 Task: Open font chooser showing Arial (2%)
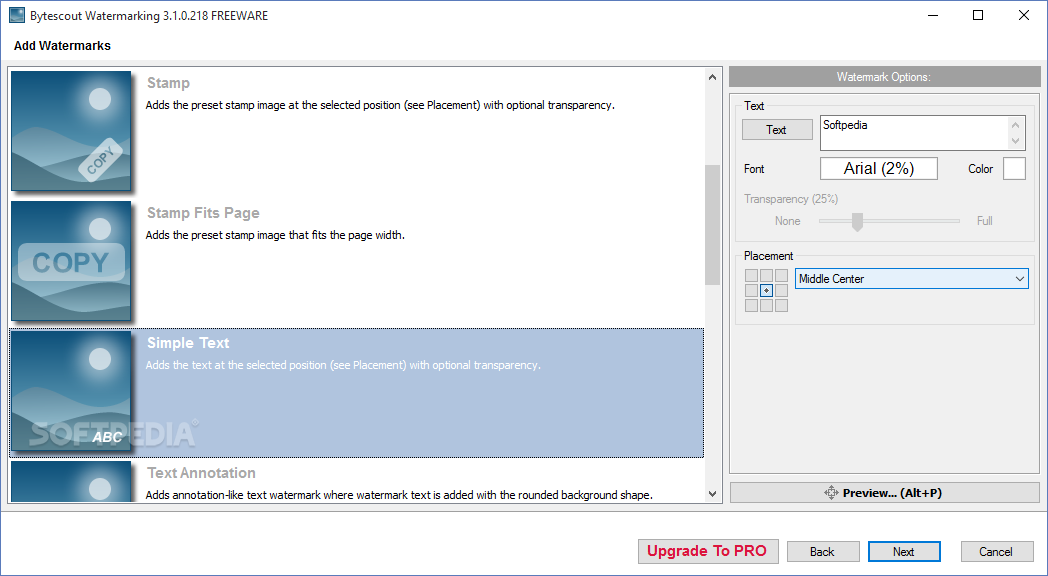pyautogui.click(x=878, y=168)
